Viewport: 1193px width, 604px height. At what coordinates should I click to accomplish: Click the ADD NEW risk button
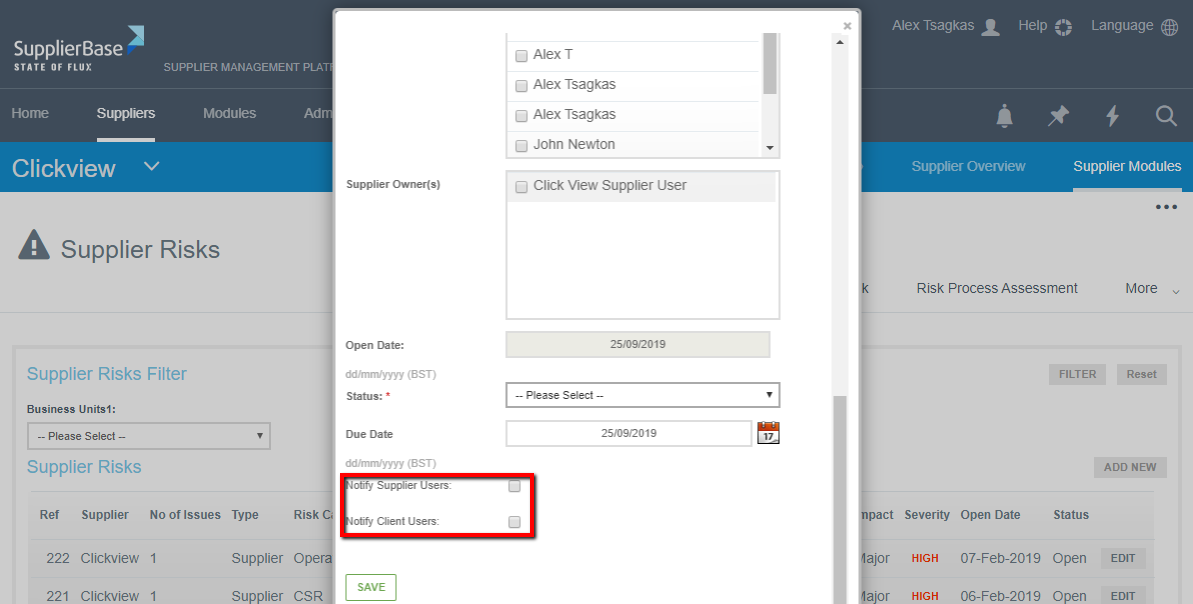point(1129,467)
